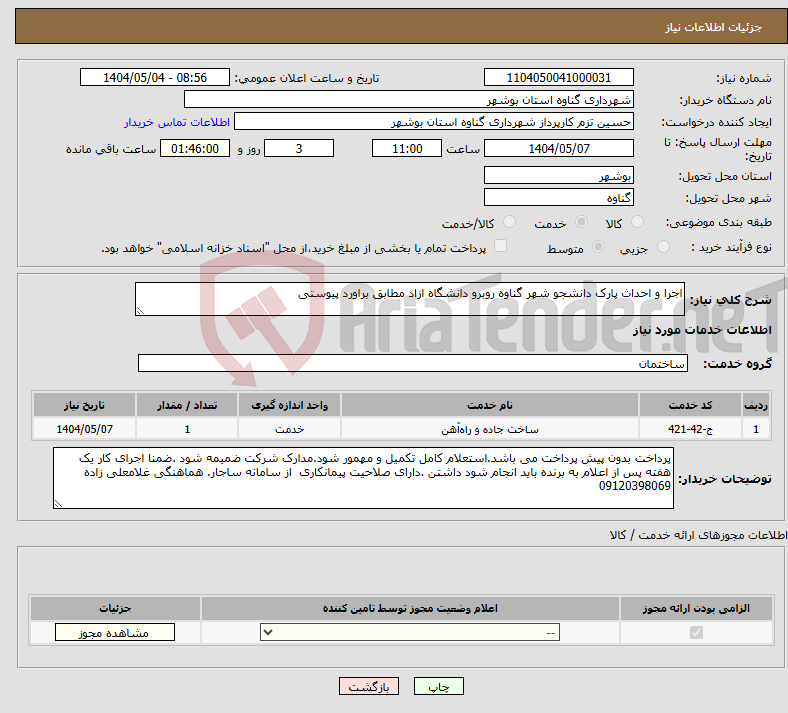The width and height of the screenshot is (788, 713).
Task: Click the جزئیات column header in permits table
Action: tap(115, 608)
